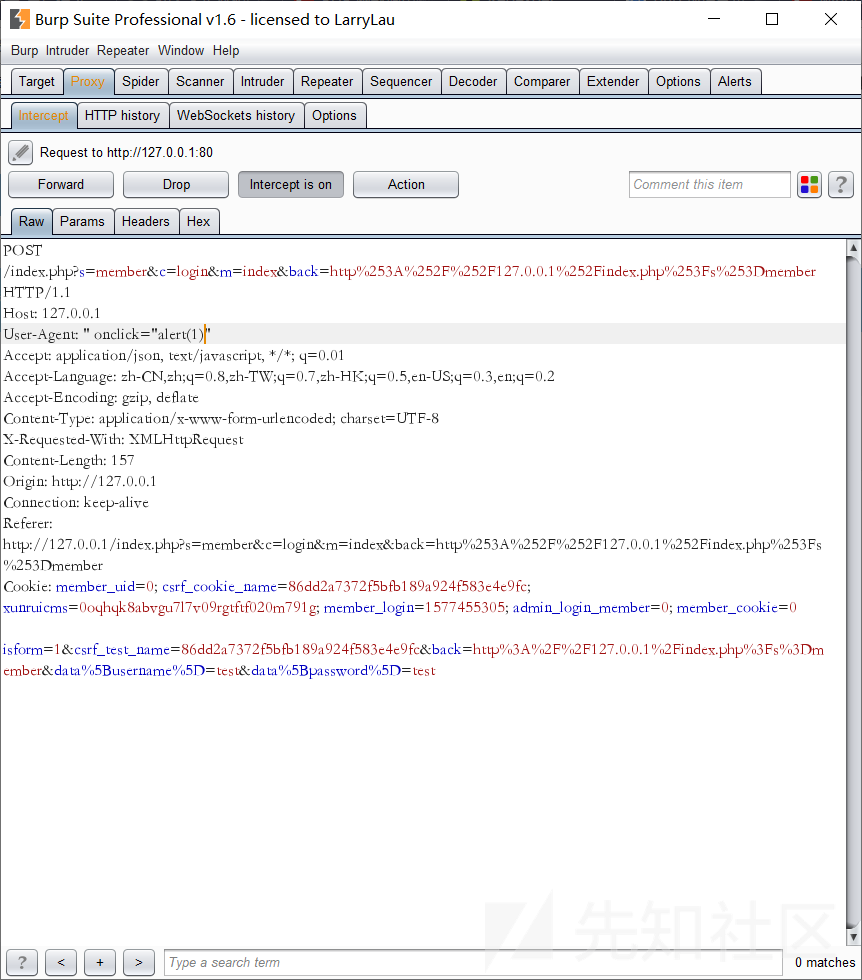Drop the intercepted request
The image size is (862, 980).
pyautogui.click(x=176, y=184)
